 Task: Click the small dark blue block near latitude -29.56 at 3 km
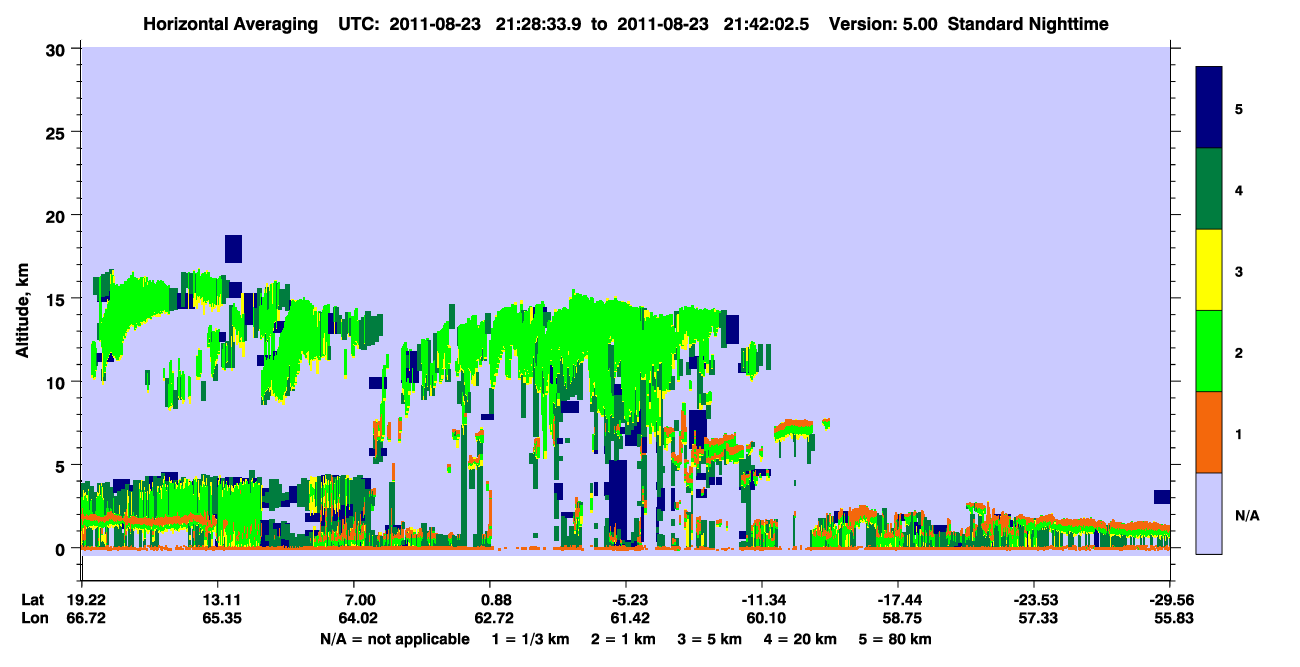[1161, 497]
